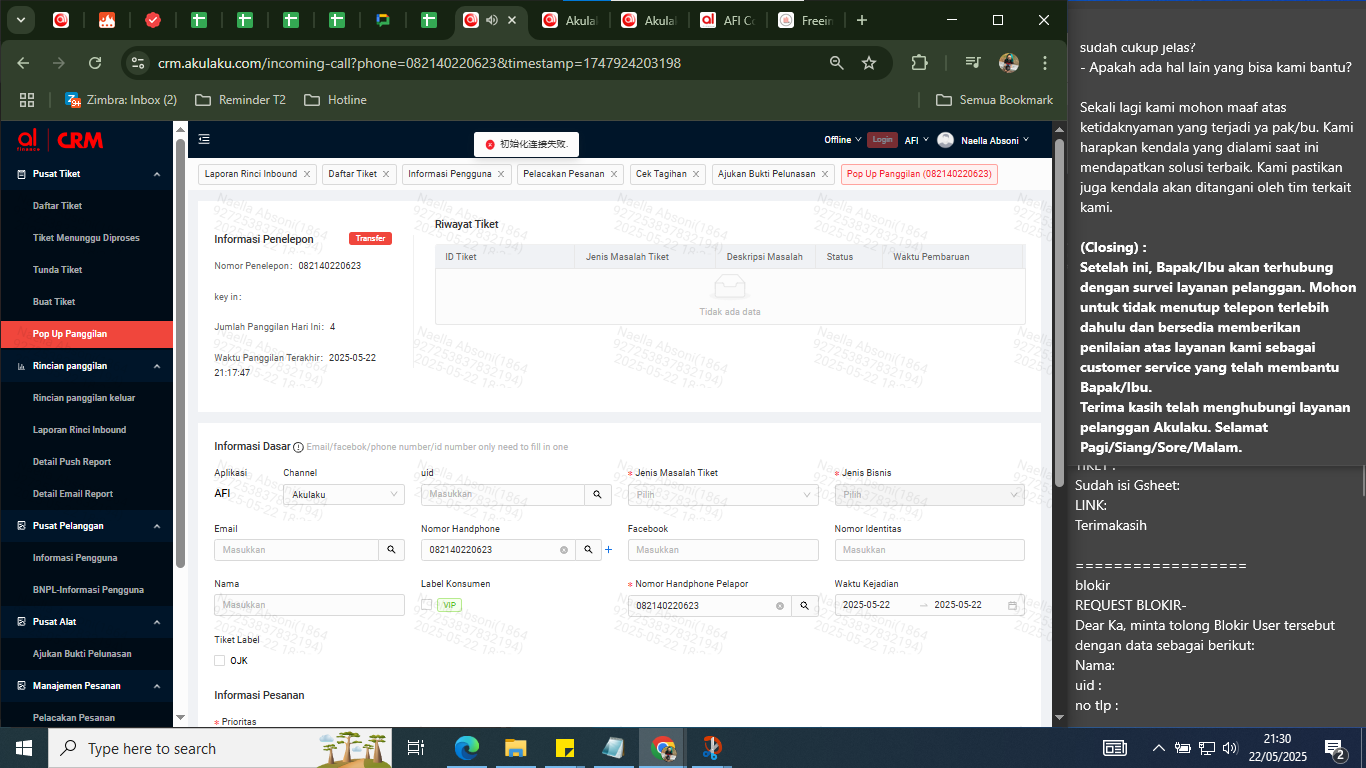
Task: Open File Explorer from the taskbar
Action: [515, 748]
